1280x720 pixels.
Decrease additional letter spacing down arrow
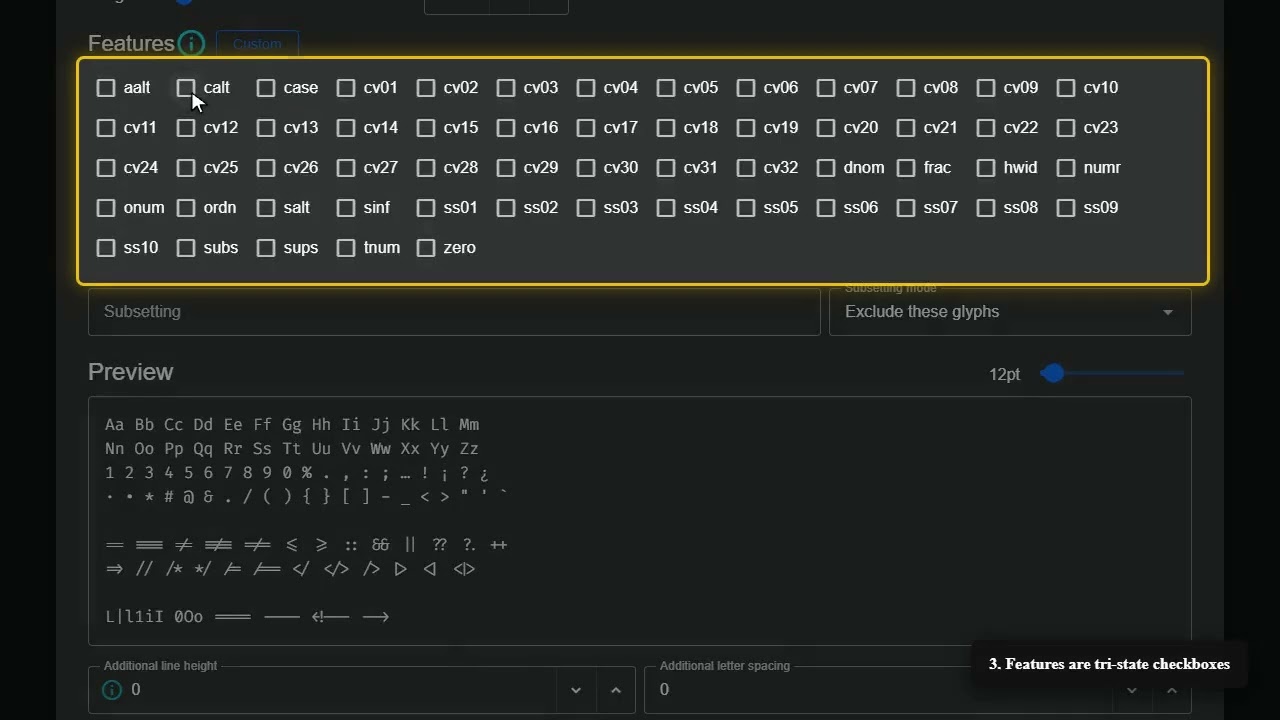pyautogui.click(x=1132, y=690)
